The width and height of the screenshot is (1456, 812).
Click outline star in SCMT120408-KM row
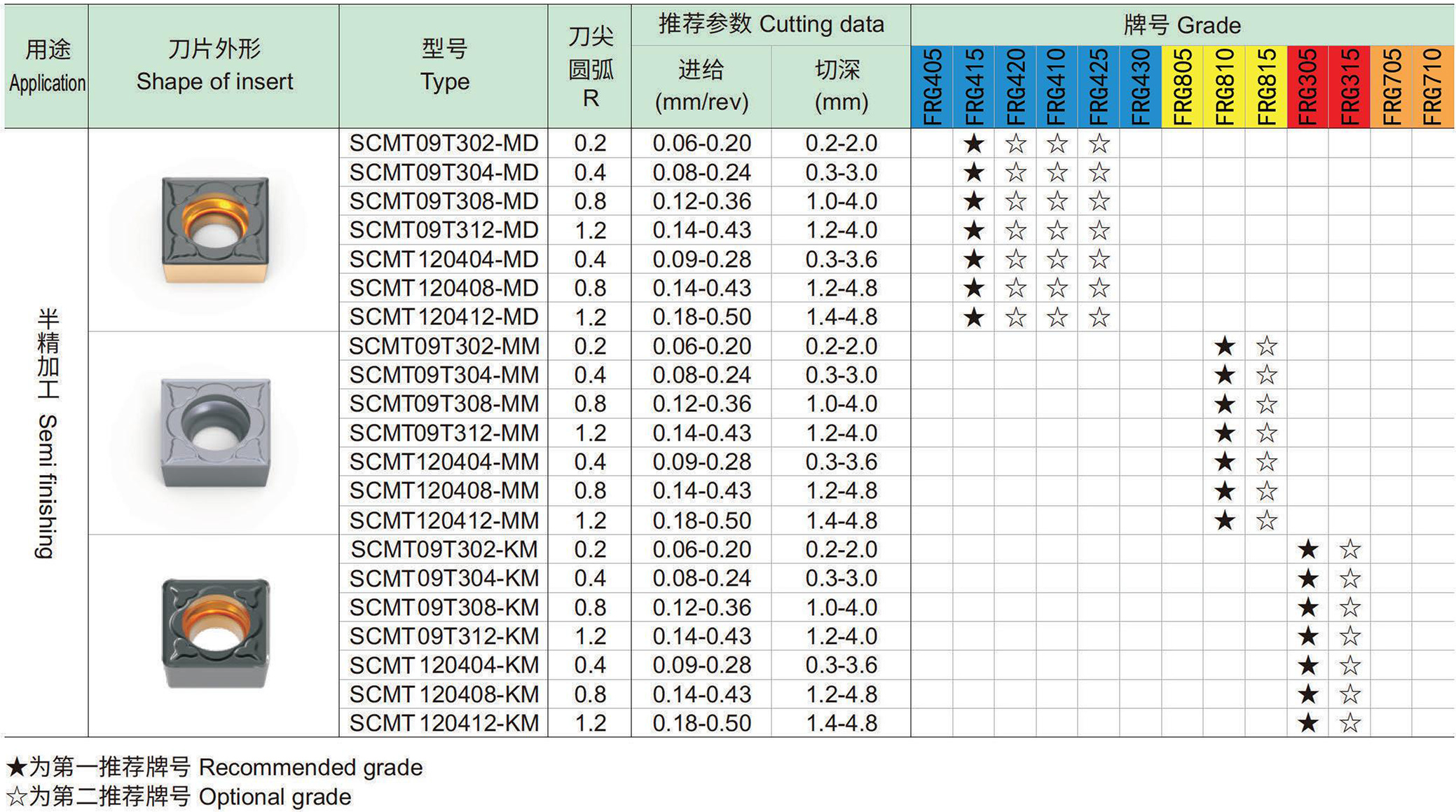pos(1350,694)
